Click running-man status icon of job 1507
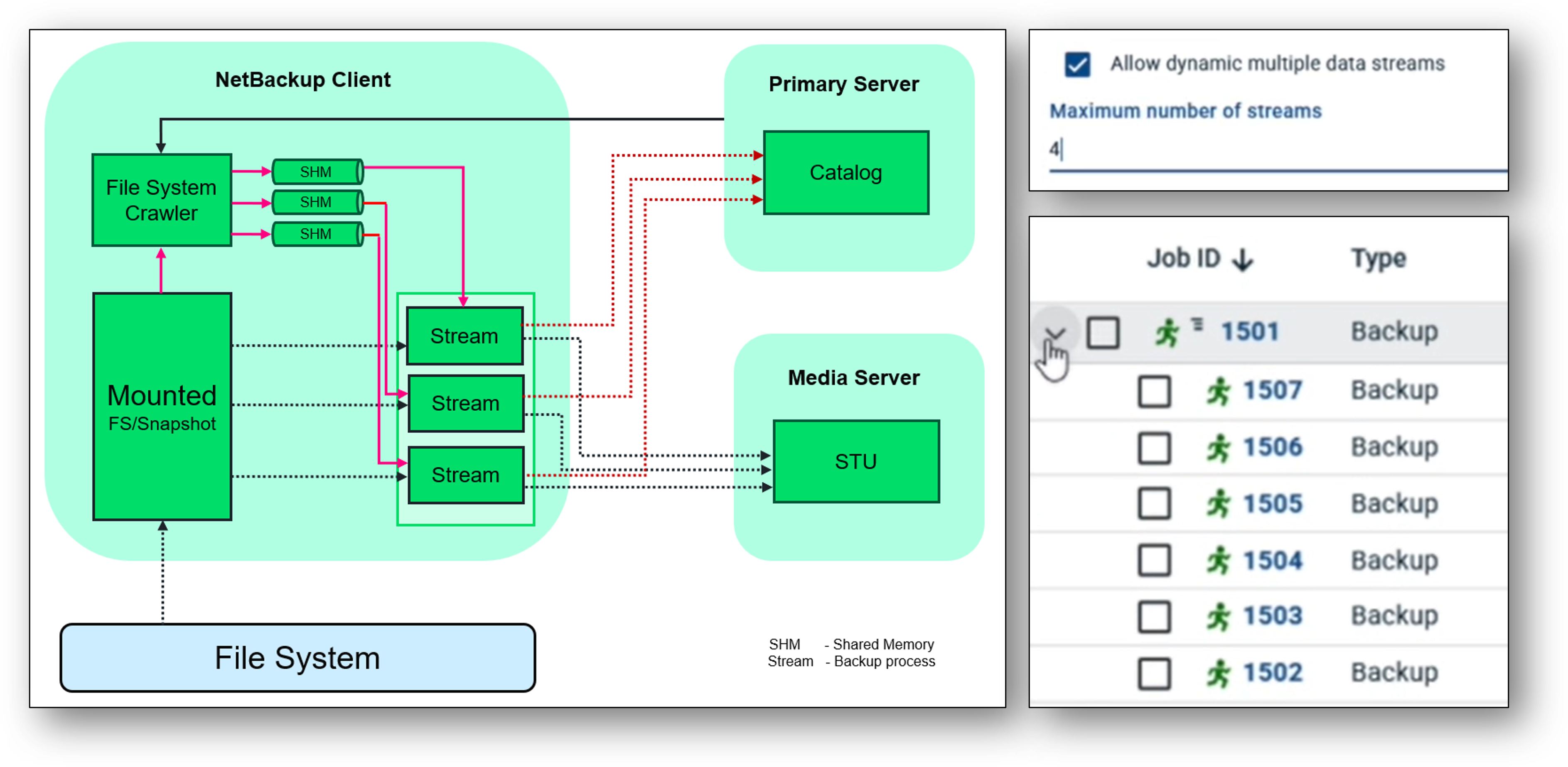The image size is (1568, 767). pos(1218,391)
